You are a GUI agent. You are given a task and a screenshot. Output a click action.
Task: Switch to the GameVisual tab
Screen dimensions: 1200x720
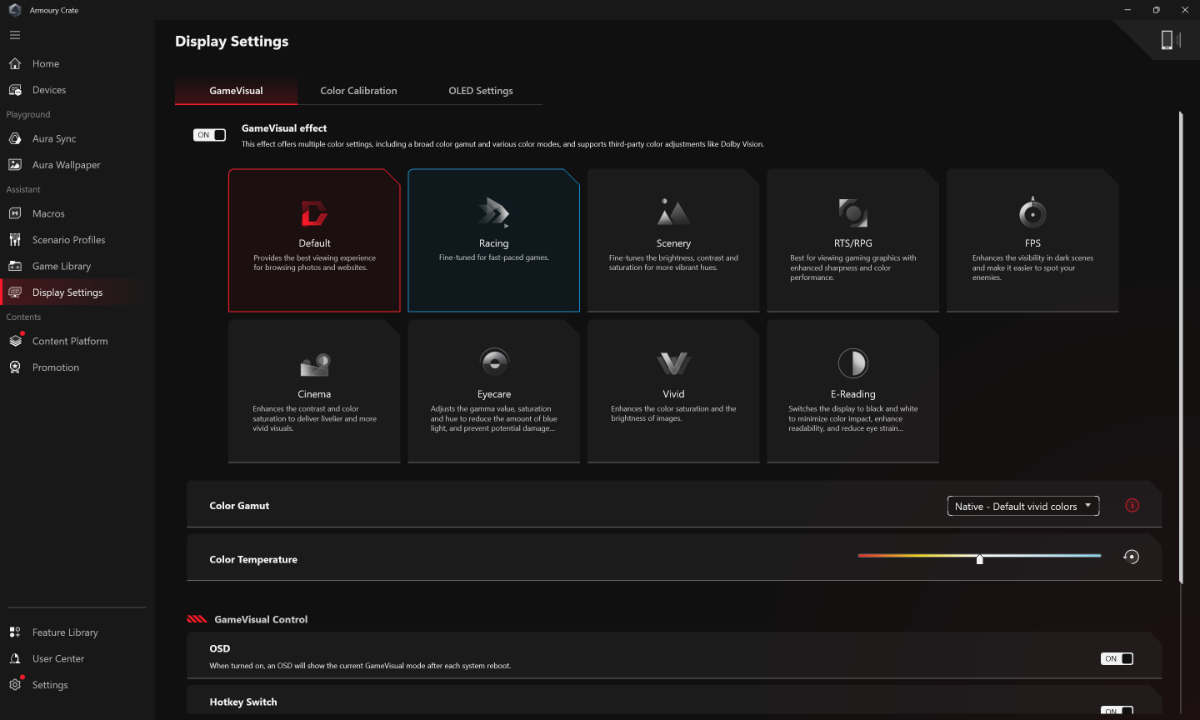236,91
